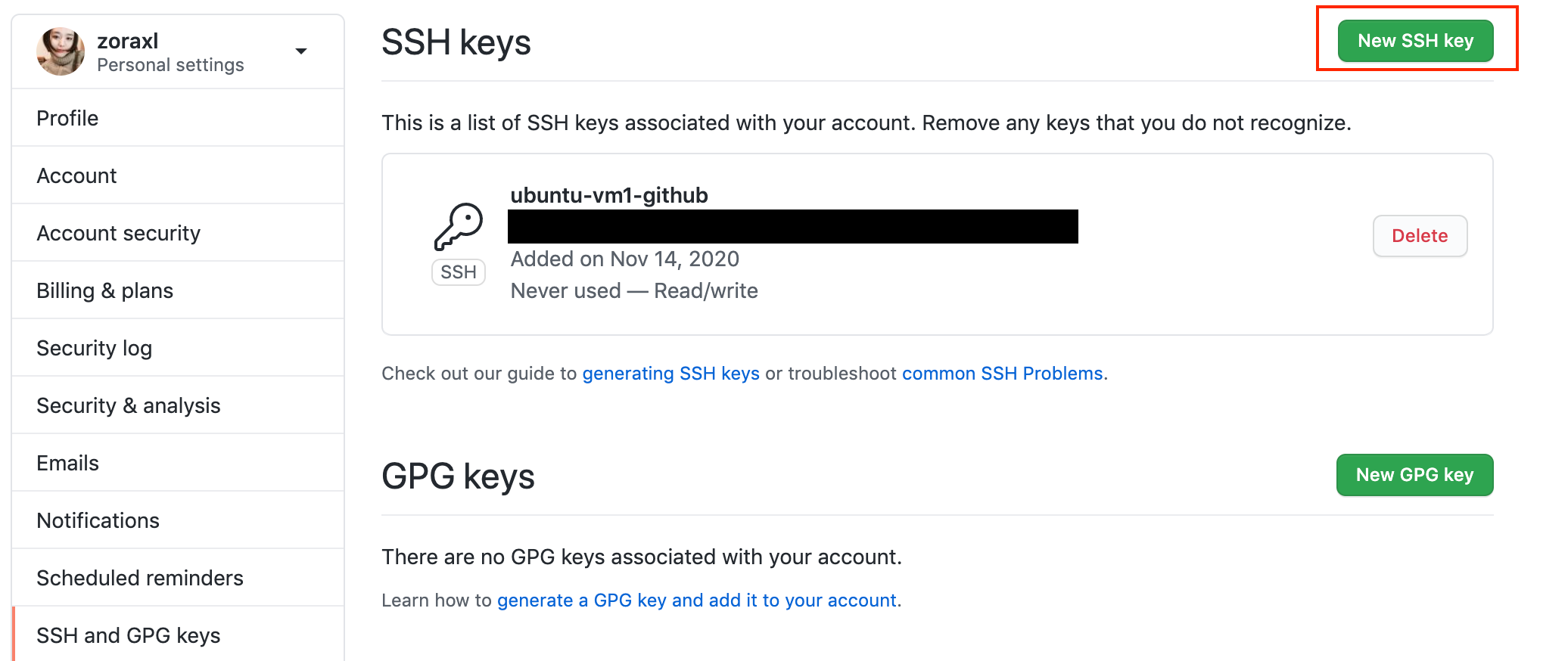Go to Scheduled reminders page
This screenshot has width=1568, height=661.
point(179,578)
